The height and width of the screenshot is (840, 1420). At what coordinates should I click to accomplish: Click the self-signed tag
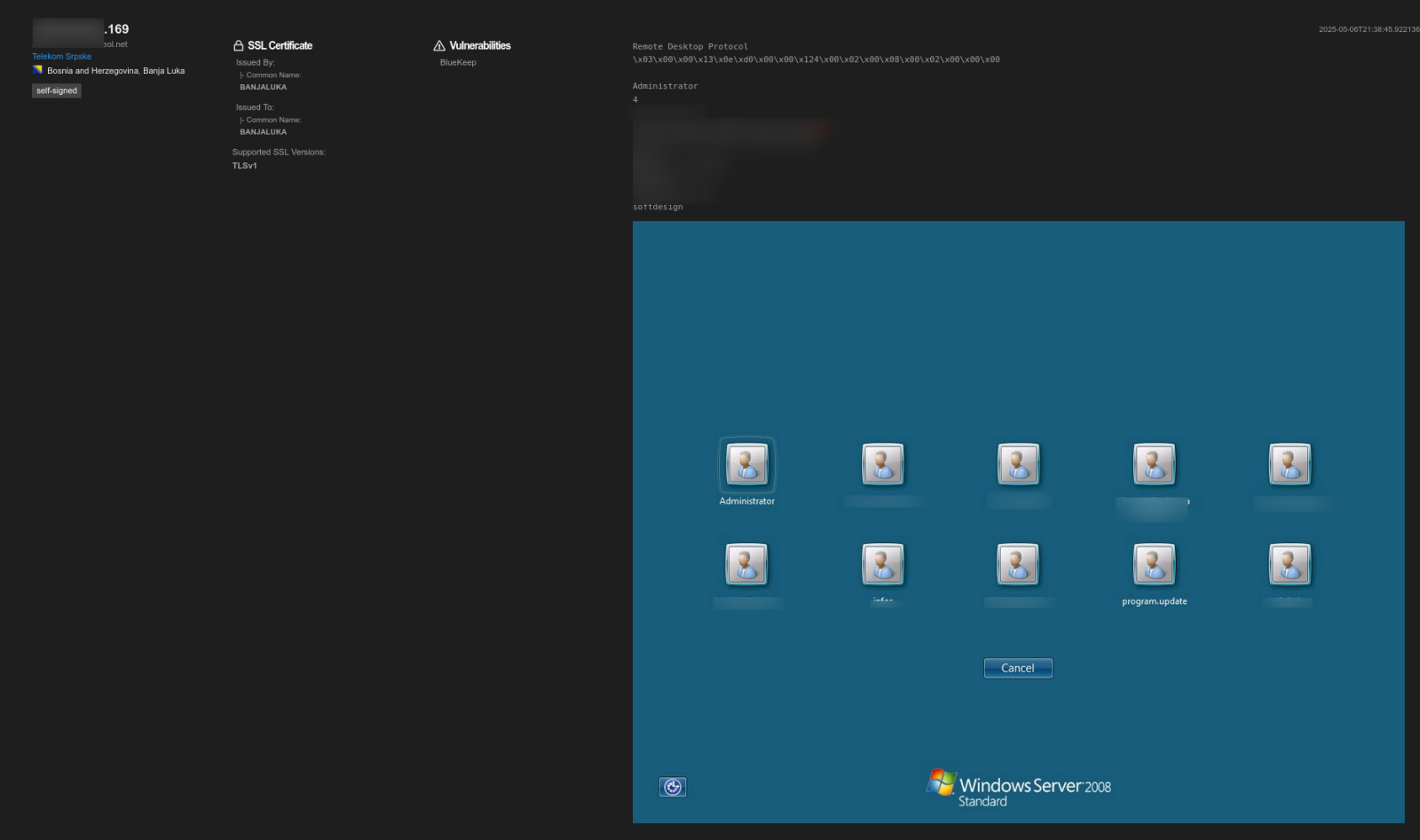pos(57,90)
